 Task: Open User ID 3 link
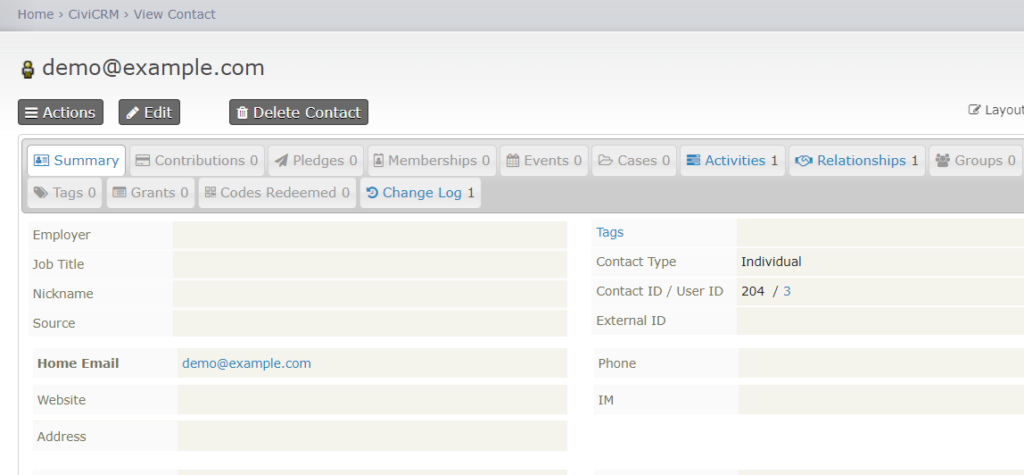(786, 291)
